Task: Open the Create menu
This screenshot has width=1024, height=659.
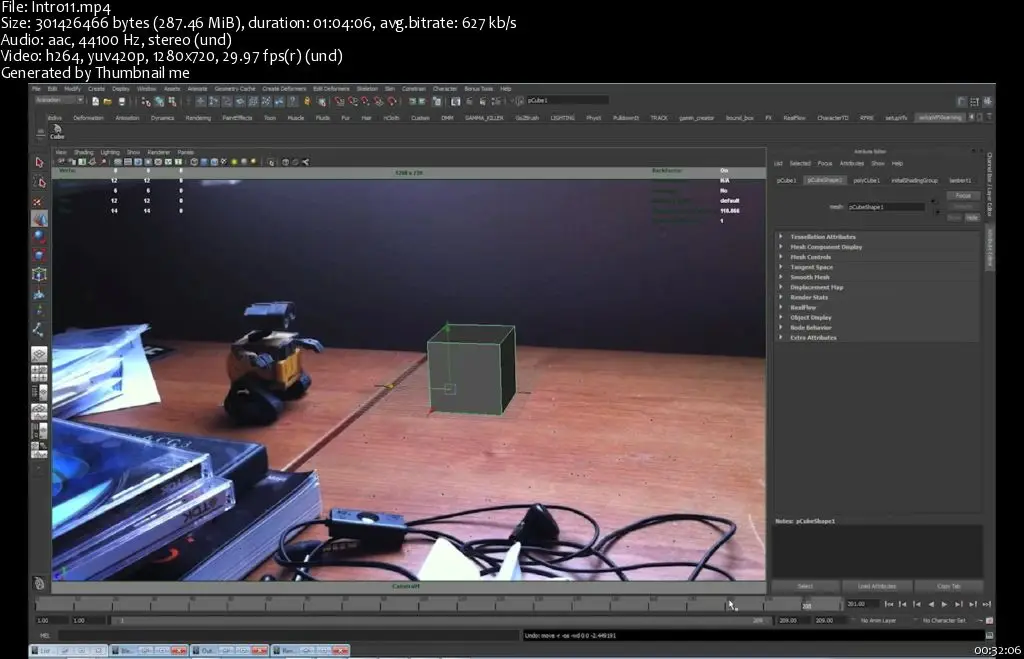Action: [x=96, y=89]
